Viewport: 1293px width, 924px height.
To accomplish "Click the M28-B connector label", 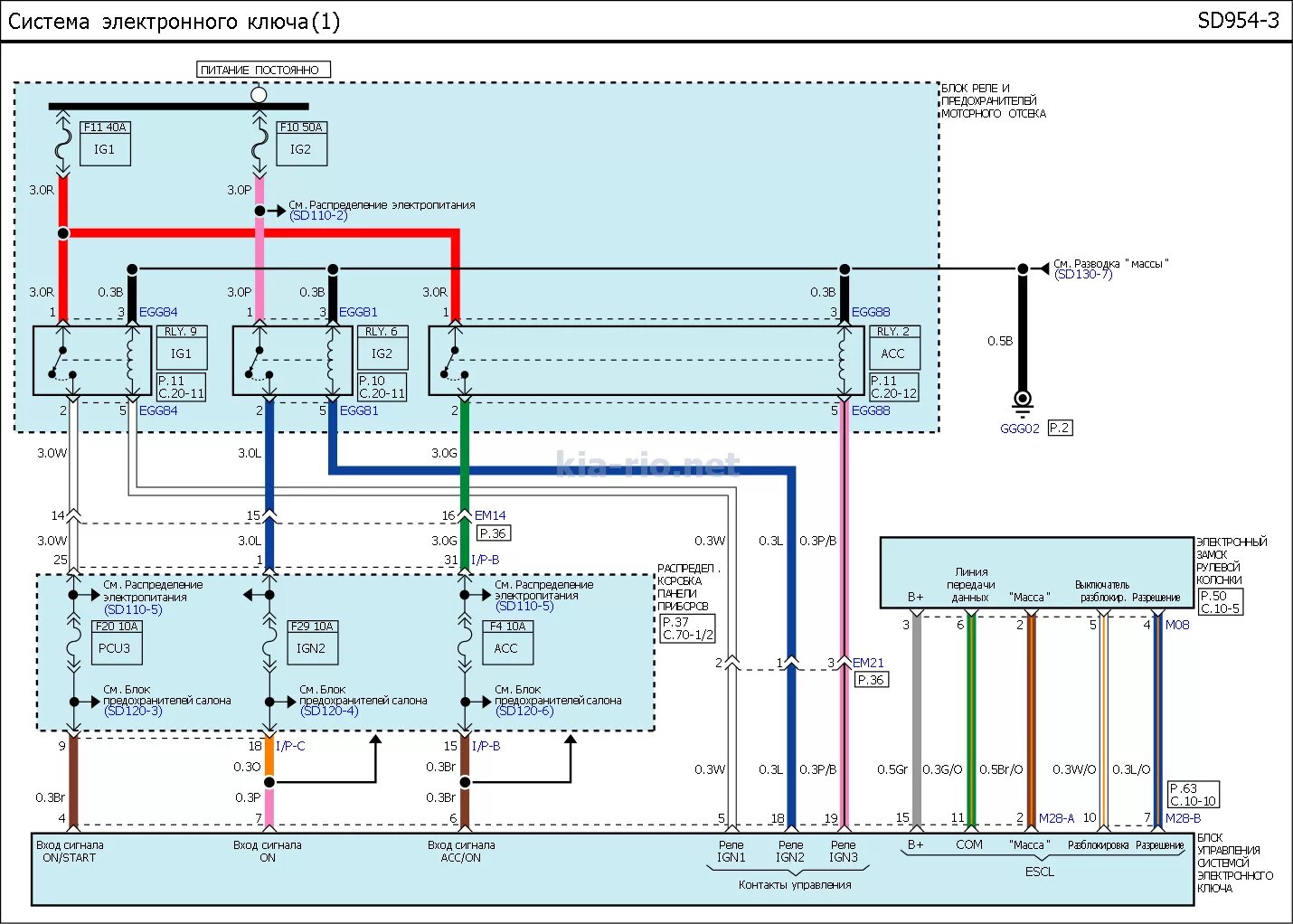I will (1183, 817).
